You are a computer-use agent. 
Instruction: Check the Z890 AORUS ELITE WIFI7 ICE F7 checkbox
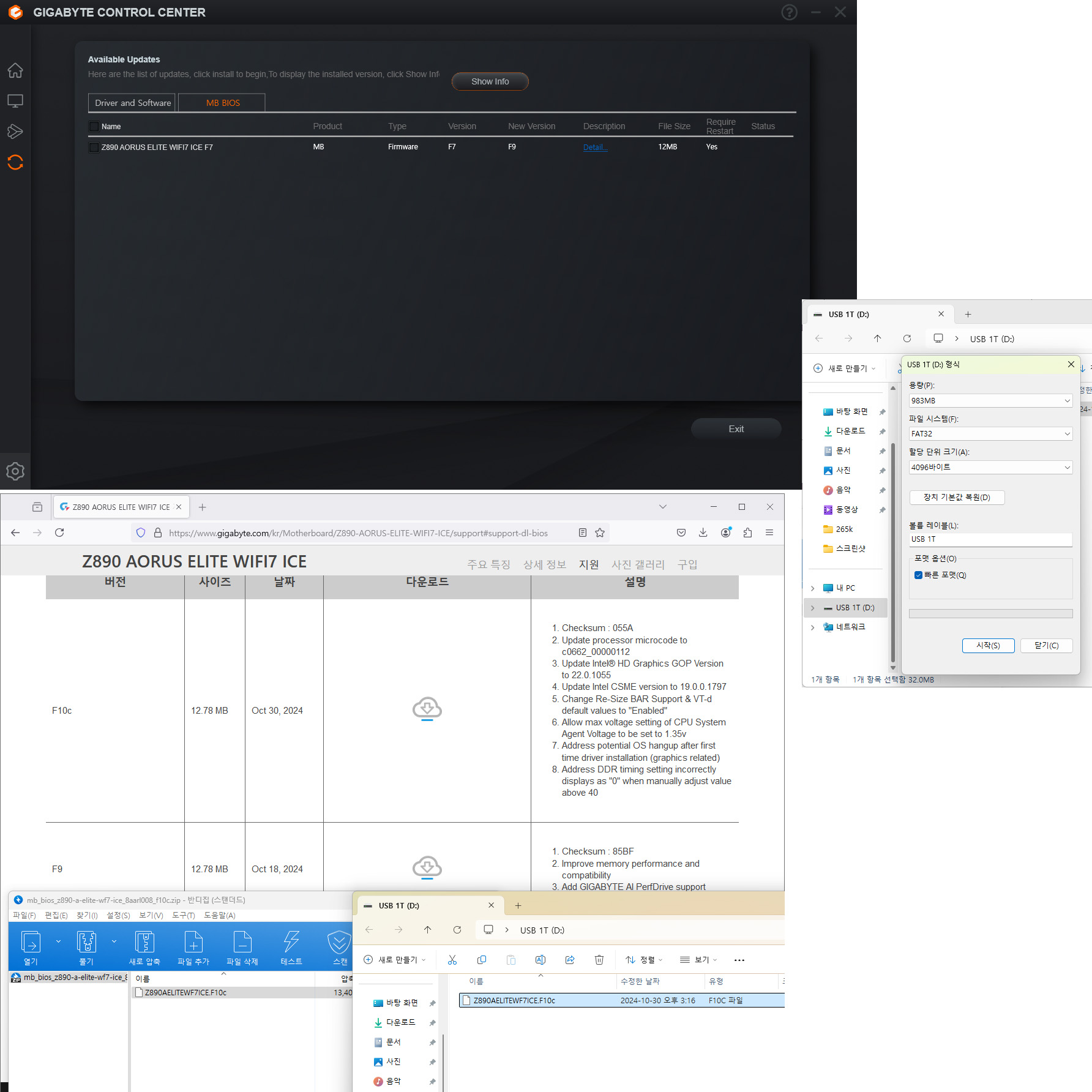coord(94,148)
